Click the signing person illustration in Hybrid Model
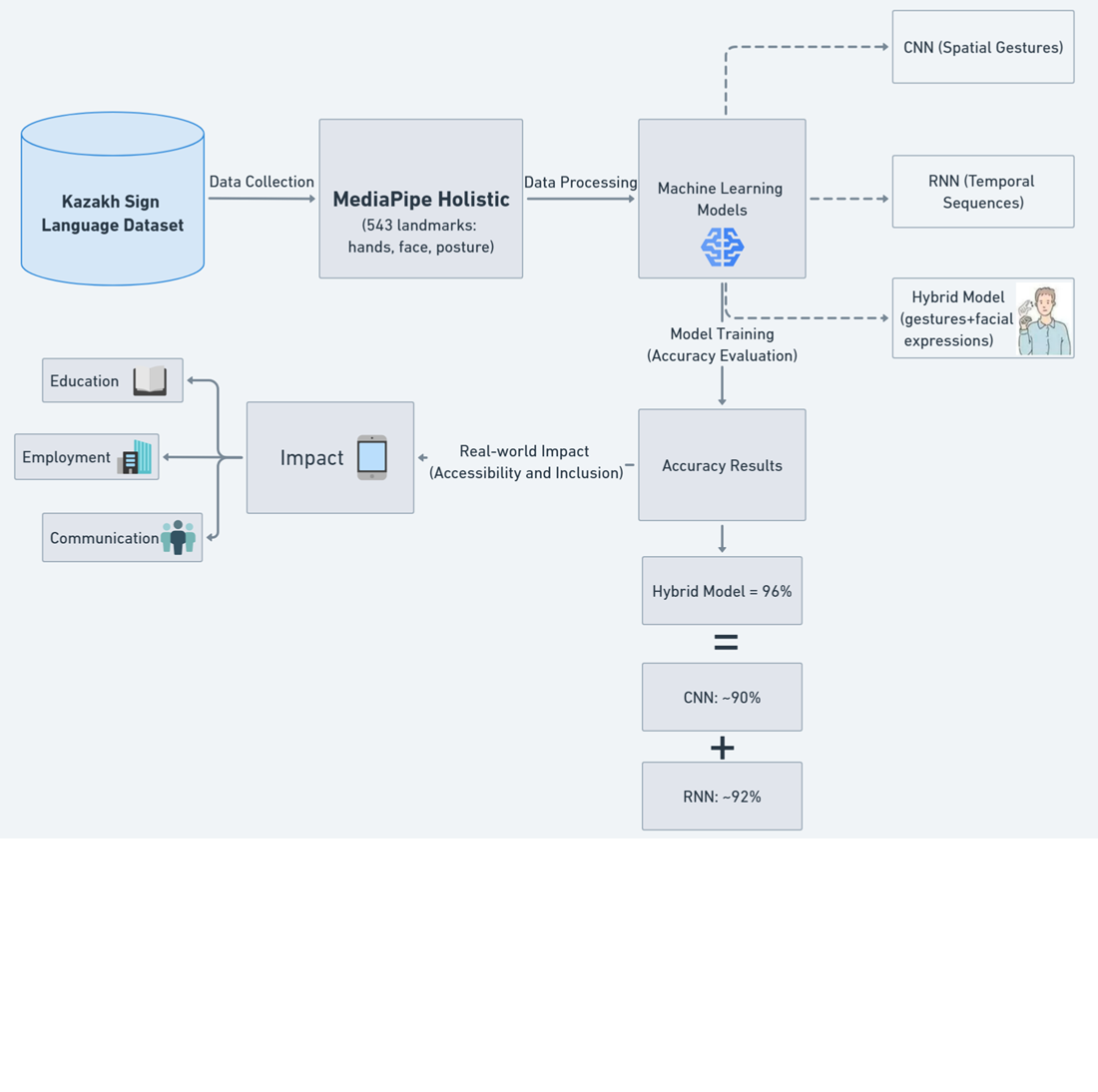Image resolution: width=1098 pixels, height=1092 pixels. tap(1043, 319)
